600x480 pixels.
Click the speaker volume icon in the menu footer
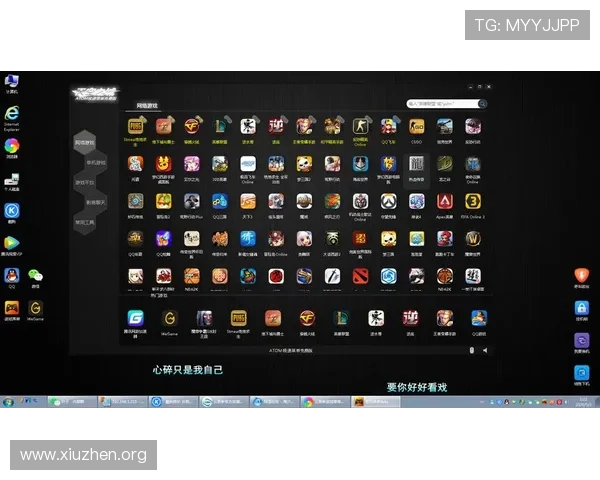(x=484, y=351)
